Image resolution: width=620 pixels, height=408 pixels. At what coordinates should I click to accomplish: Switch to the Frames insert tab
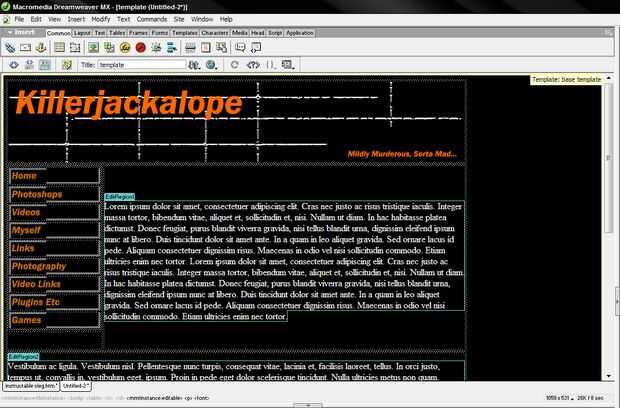coord(138,33)
